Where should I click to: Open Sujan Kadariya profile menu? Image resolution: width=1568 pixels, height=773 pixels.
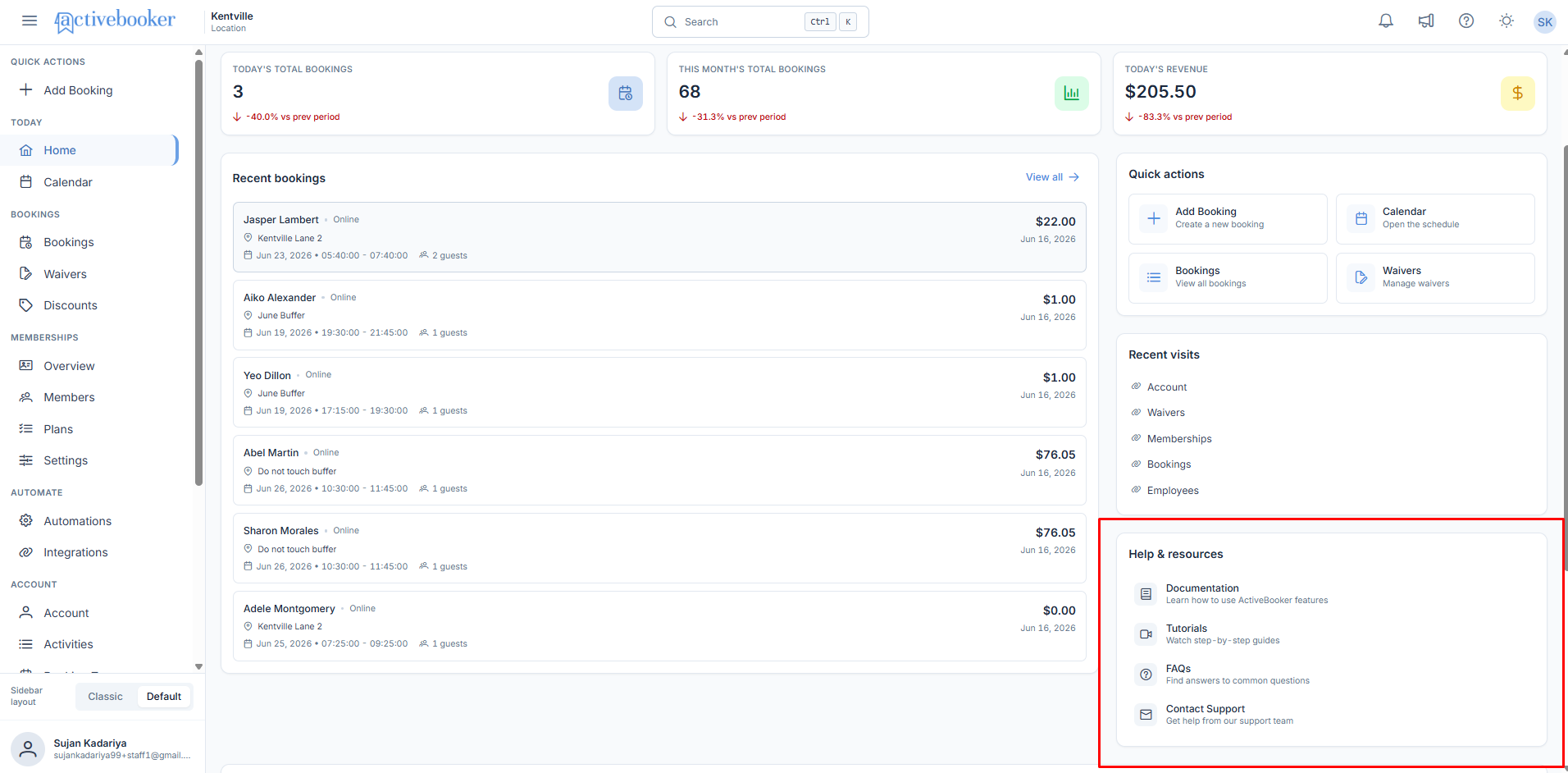[x=102, y=748]
